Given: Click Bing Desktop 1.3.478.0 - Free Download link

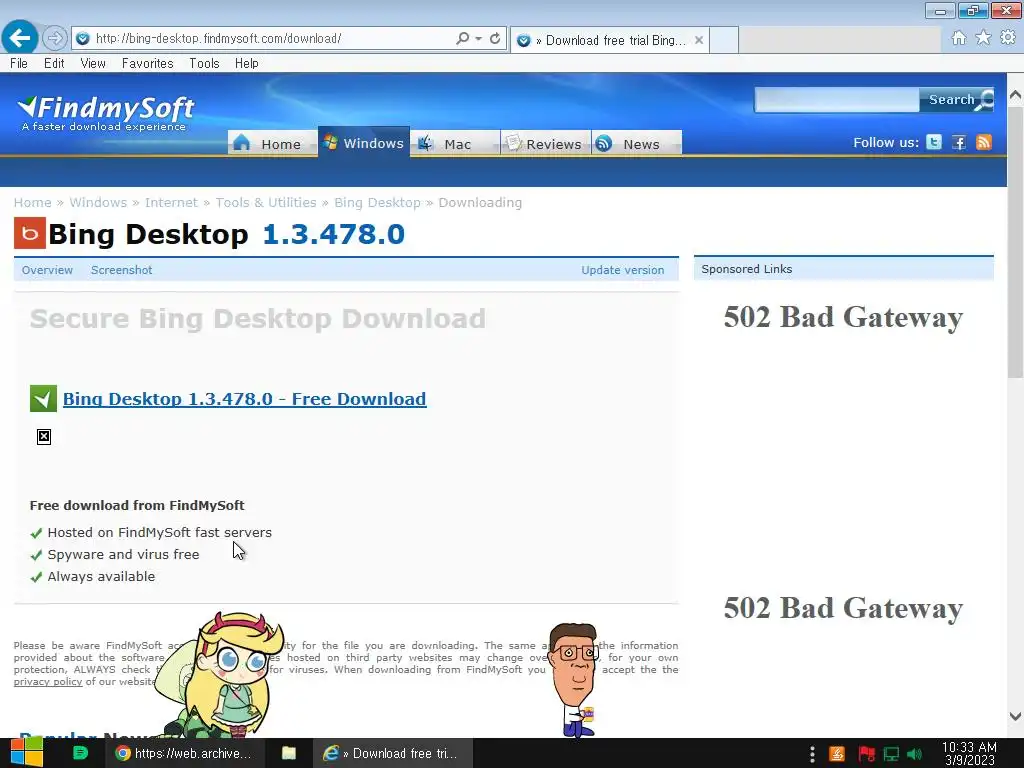Looking at the screenshot, I should point(245,399).
